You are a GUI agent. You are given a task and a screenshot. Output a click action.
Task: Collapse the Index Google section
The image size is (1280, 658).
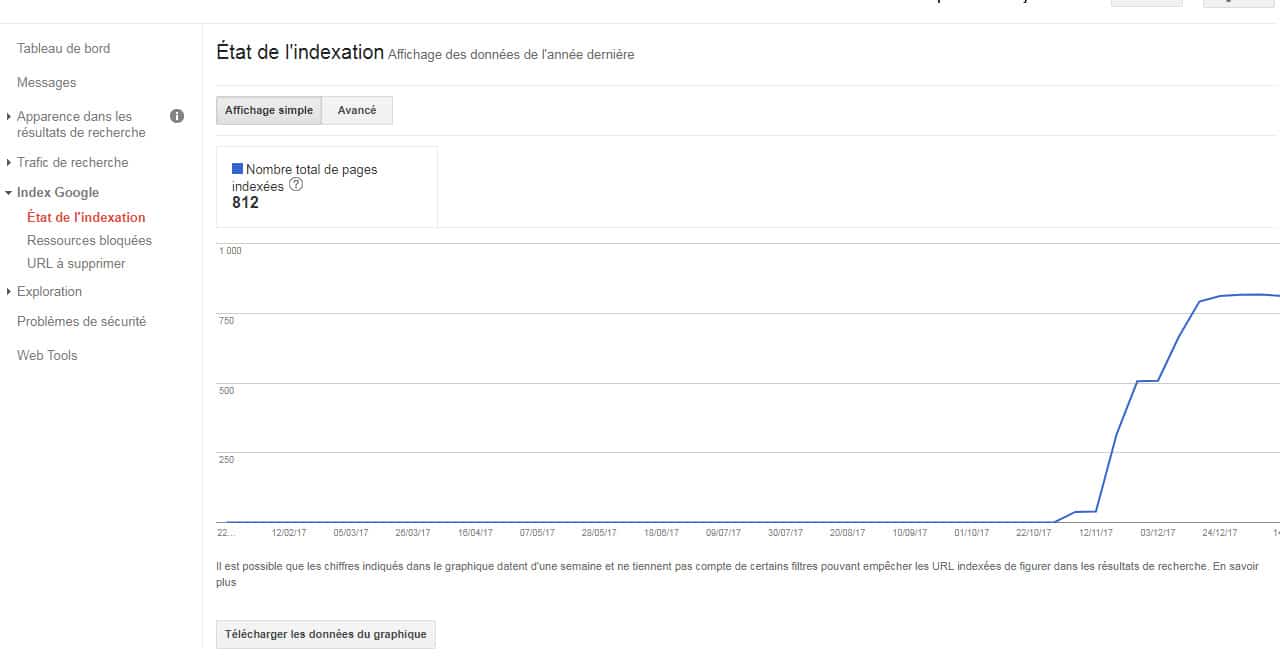57,192
